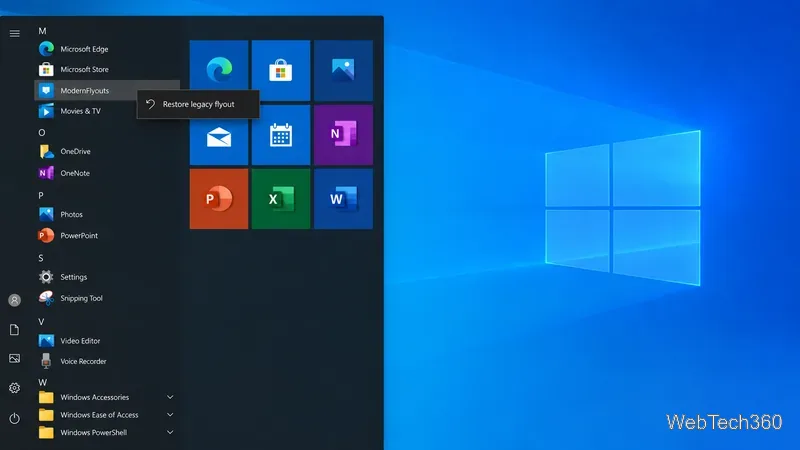This screenshot has width=800, height=450.
Task: Click the Microsoft Edge icon in app list
Action: coord(46,49)
